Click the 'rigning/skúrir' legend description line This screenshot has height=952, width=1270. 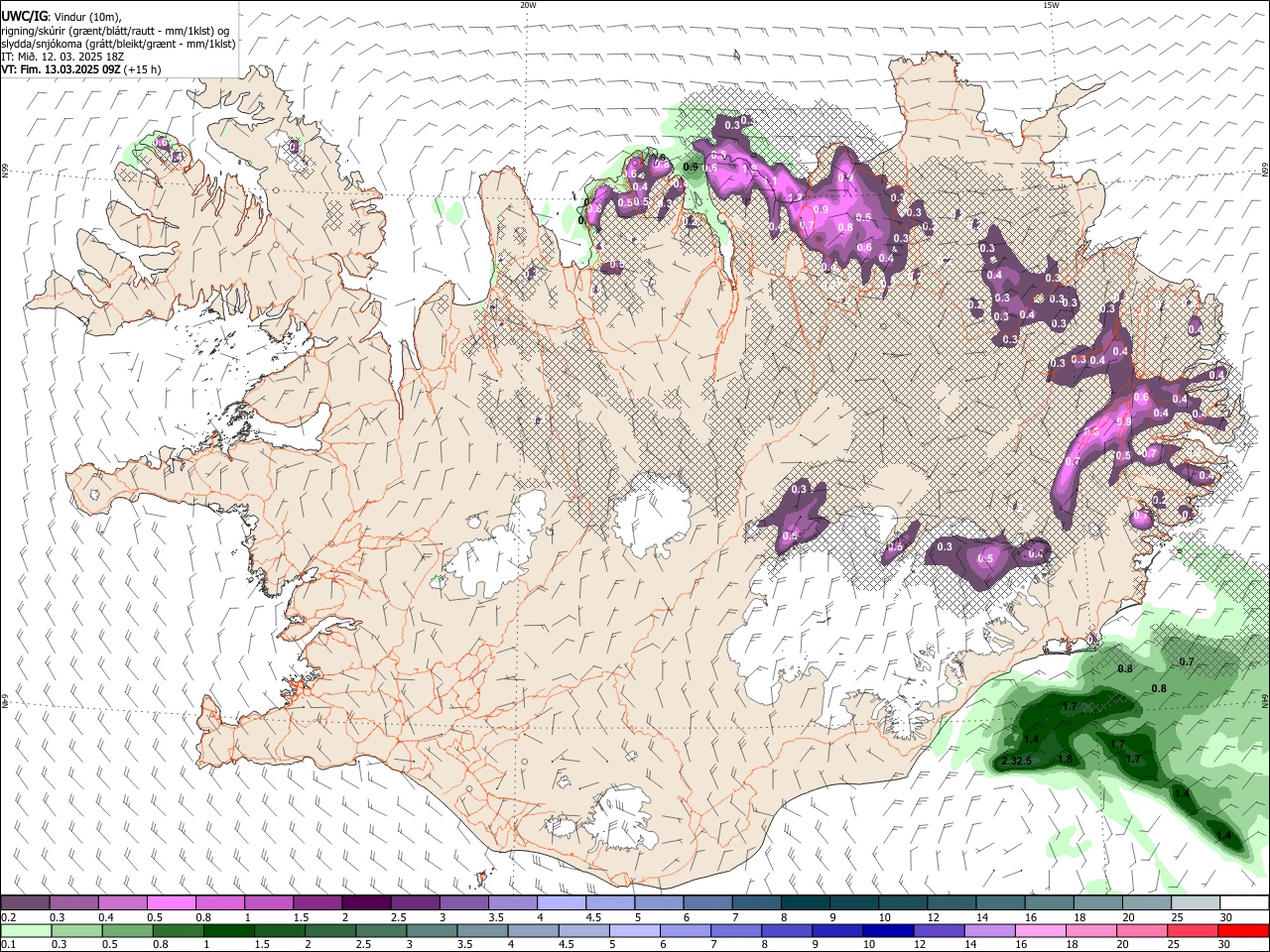[114, 31]
